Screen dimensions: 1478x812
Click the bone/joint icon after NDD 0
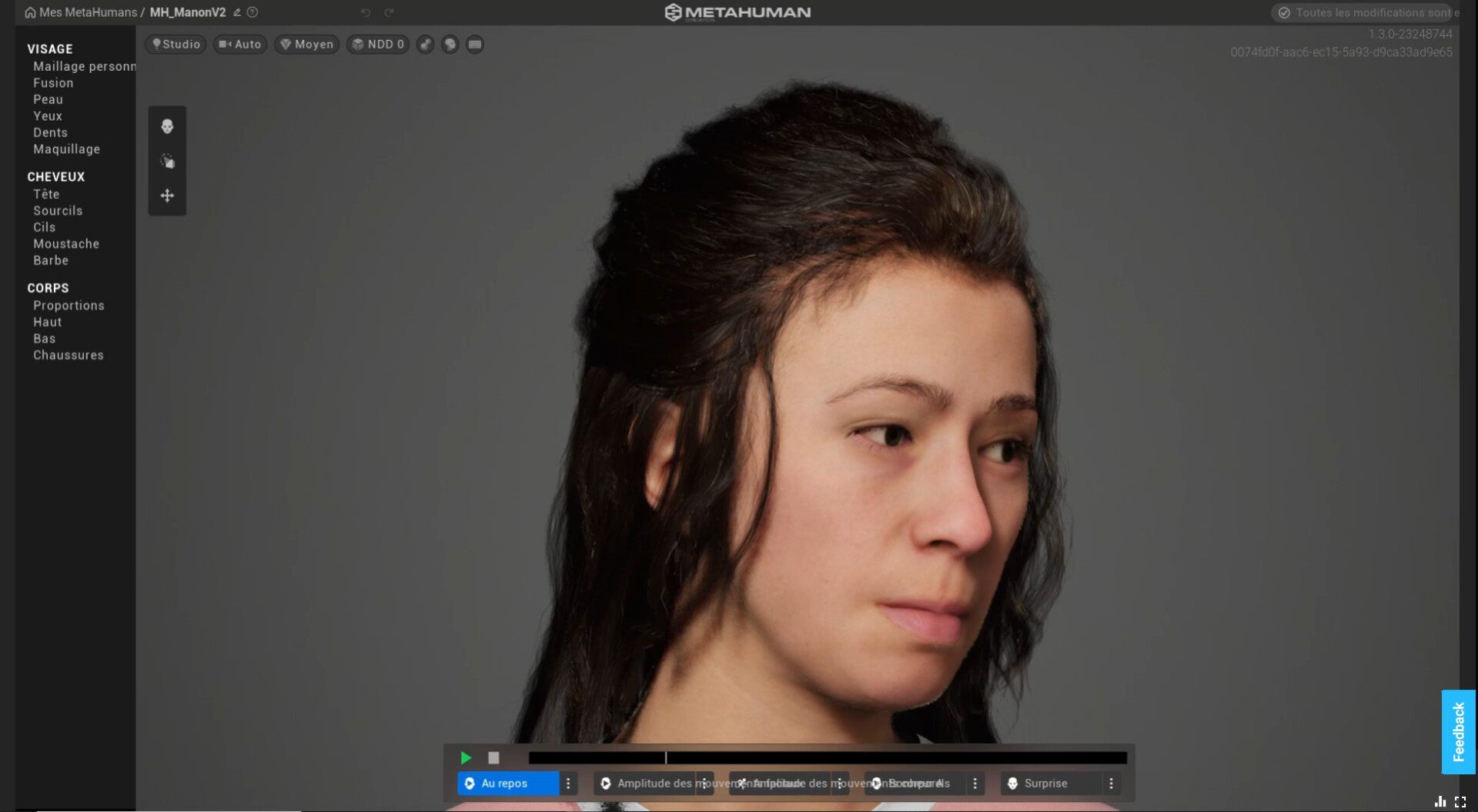pyautogui.click(x=425, y=45)
